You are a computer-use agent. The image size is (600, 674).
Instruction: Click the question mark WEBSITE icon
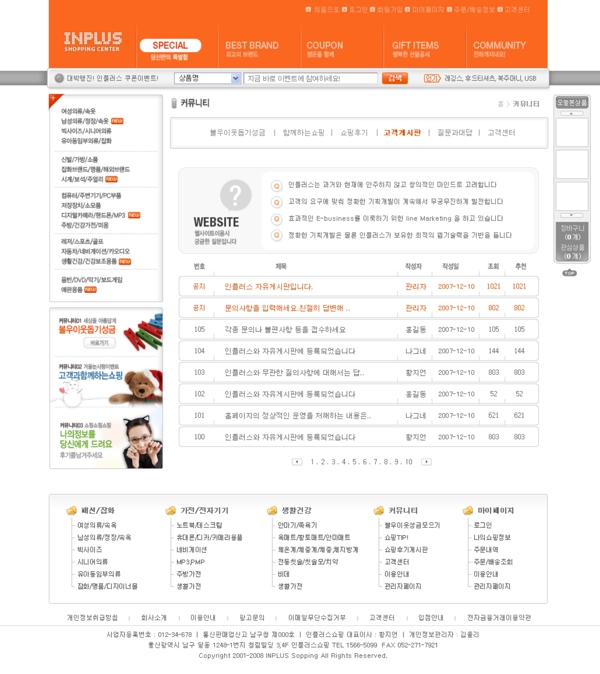(236, 195)
